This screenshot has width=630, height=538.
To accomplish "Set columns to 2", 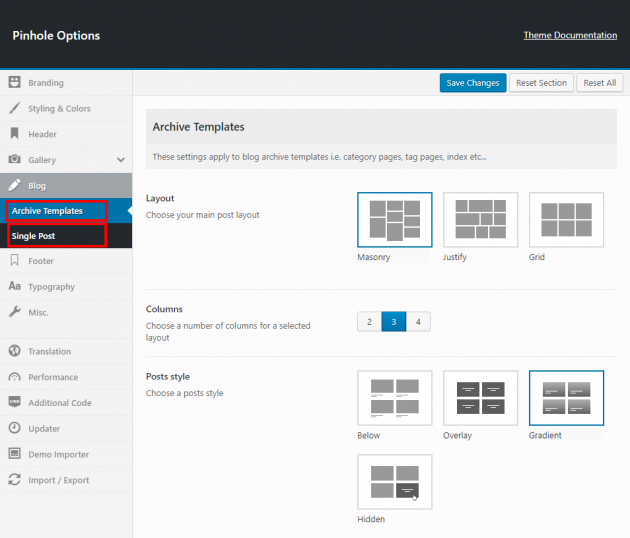I will 369,321.
